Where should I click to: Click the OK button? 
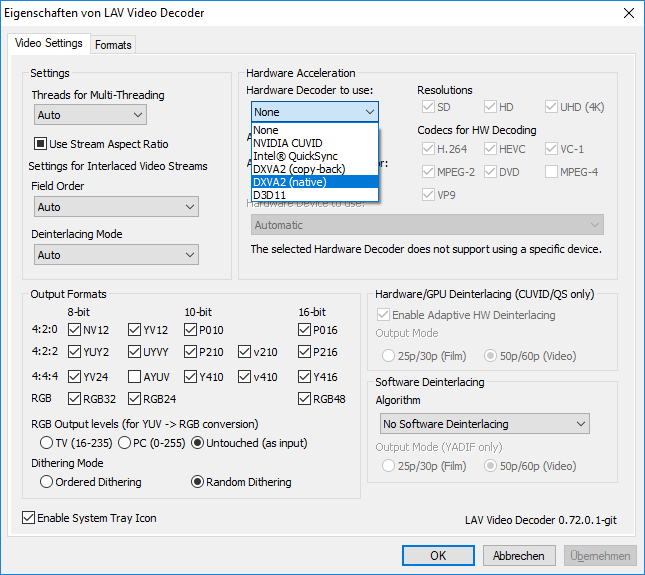point(438,556)
